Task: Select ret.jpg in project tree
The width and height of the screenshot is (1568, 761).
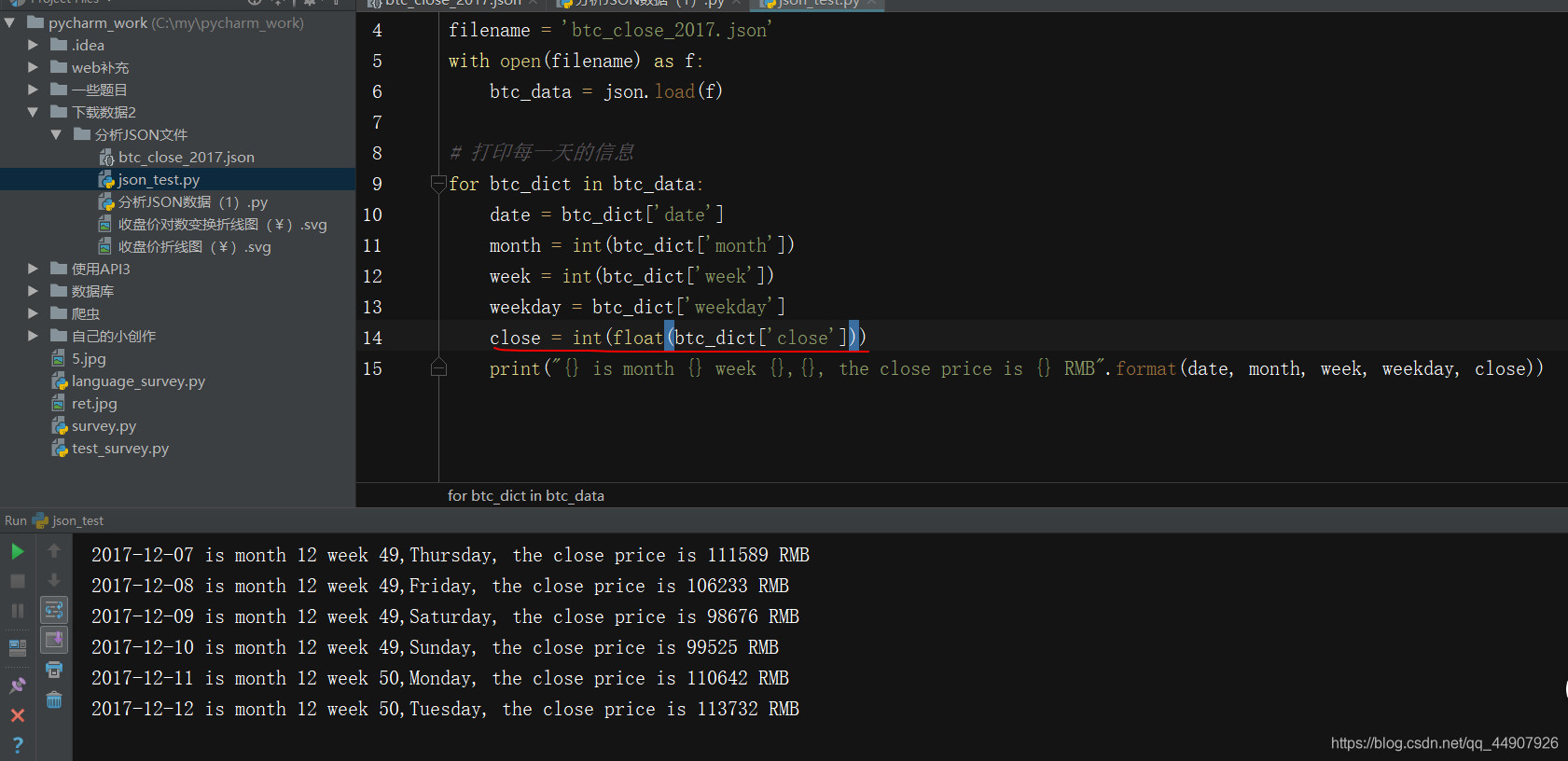Action: (x=94, y=404)
